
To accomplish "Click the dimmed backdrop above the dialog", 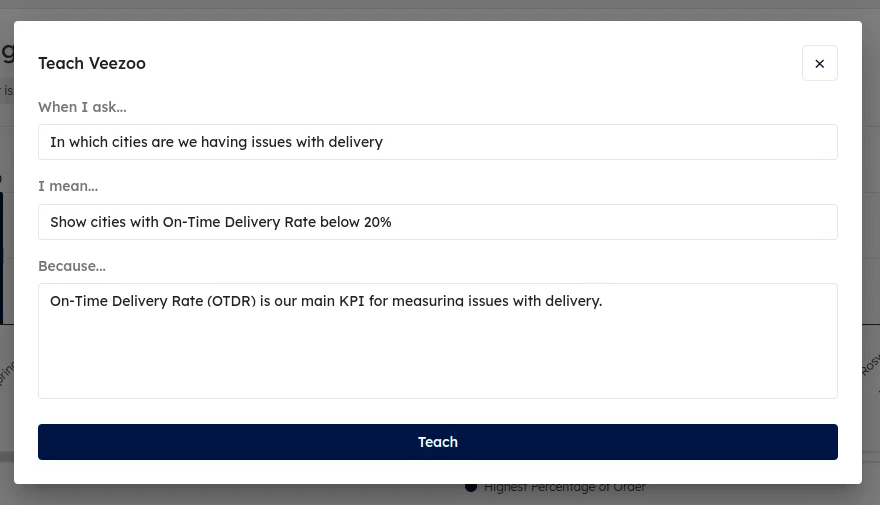I will tap(438, 9).
